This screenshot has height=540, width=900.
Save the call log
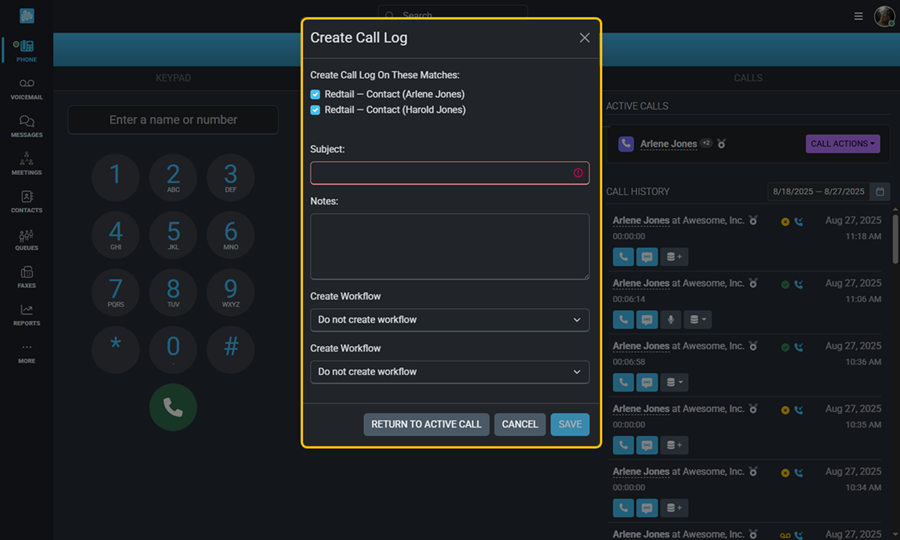pos(569,424)
